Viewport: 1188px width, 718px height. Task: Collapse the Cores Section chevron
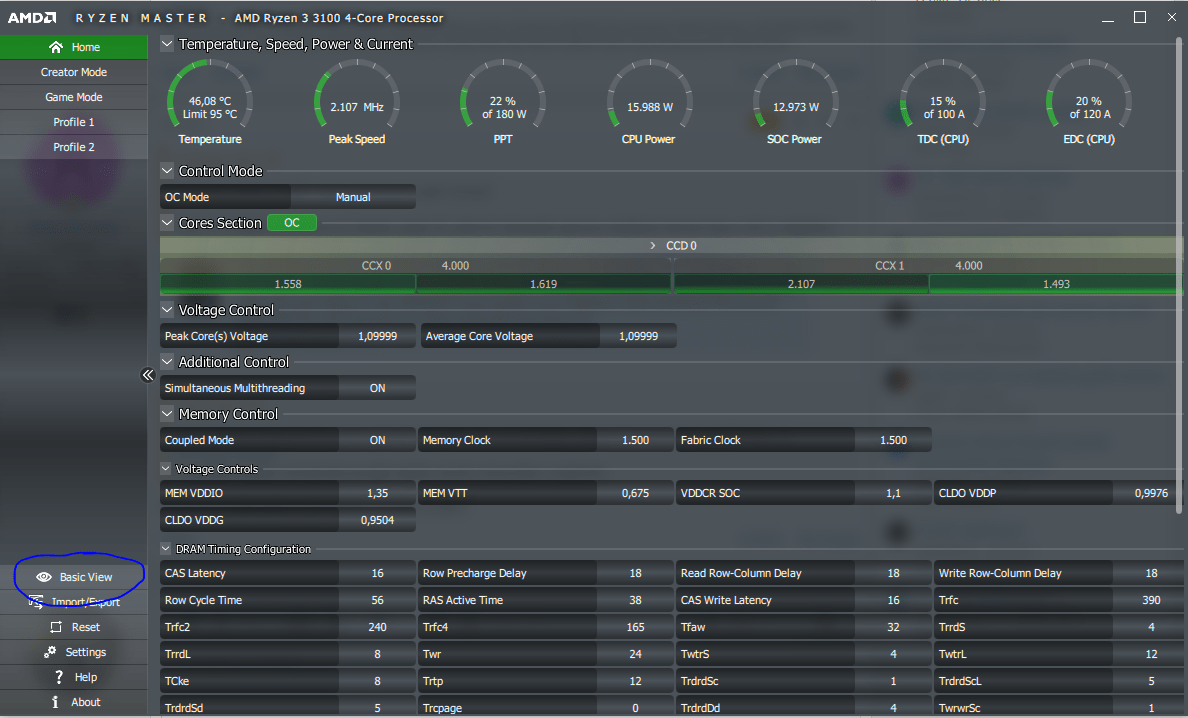click(x=167, y=223)
